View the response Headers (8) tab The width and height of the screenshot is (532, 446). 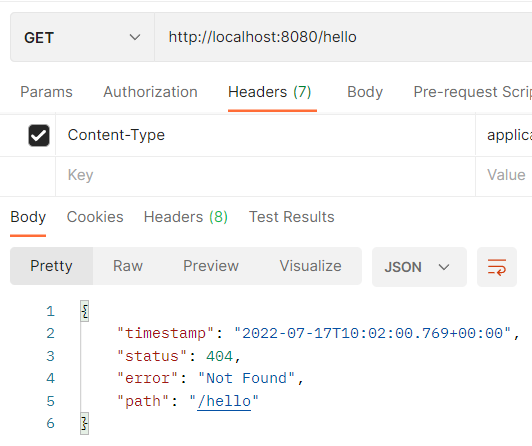pyautogui.click(x=186, y=217)
